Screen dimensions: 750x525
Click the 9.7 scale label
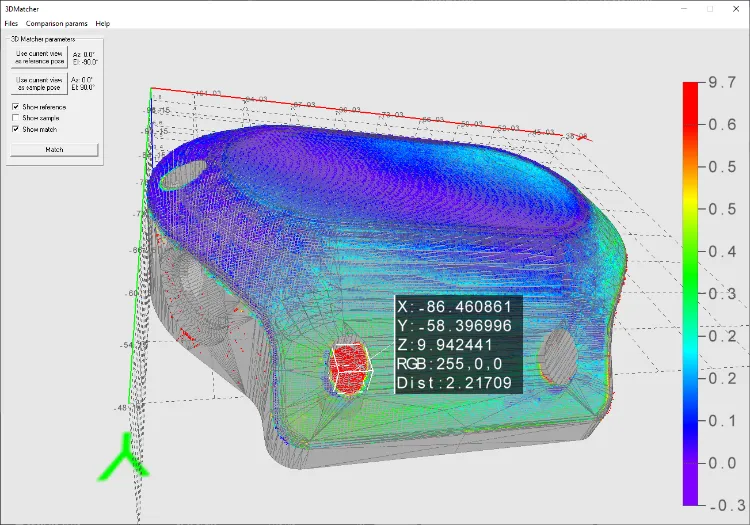pos(722,82)
